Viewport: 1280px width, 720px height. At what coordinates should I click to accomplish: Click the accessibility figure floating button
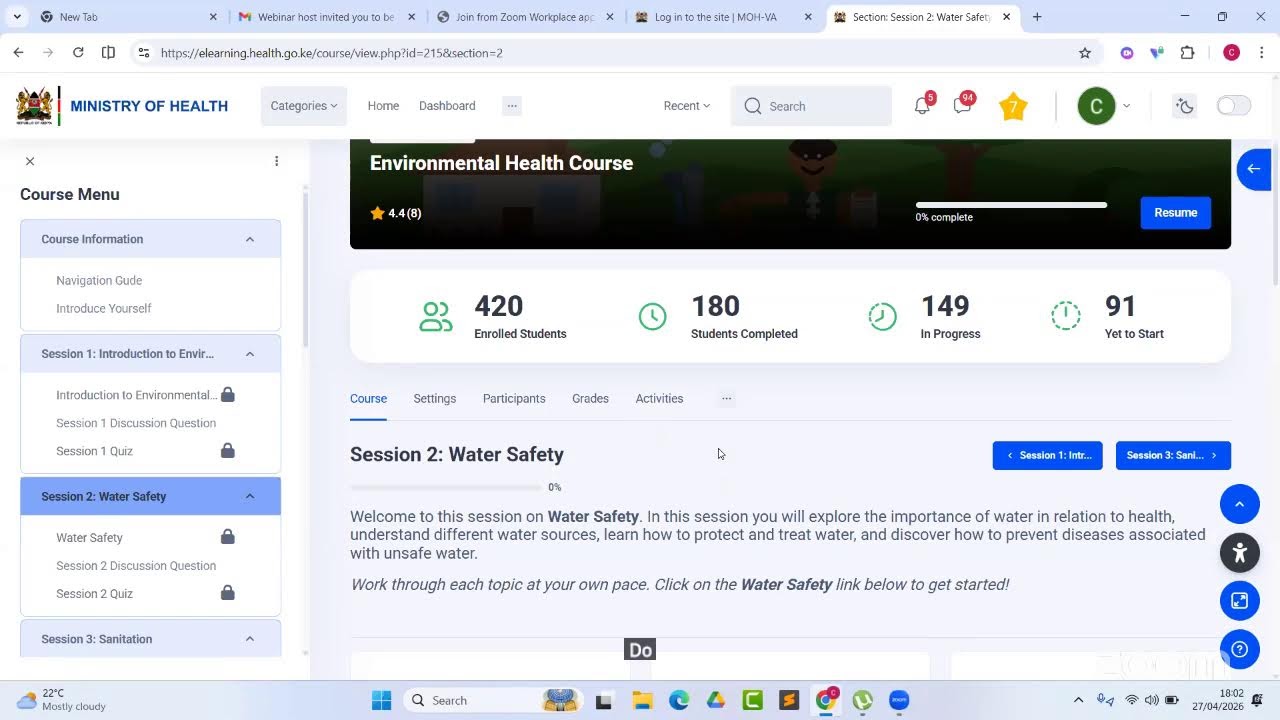pyautogui.click(x=1239, y=552)
